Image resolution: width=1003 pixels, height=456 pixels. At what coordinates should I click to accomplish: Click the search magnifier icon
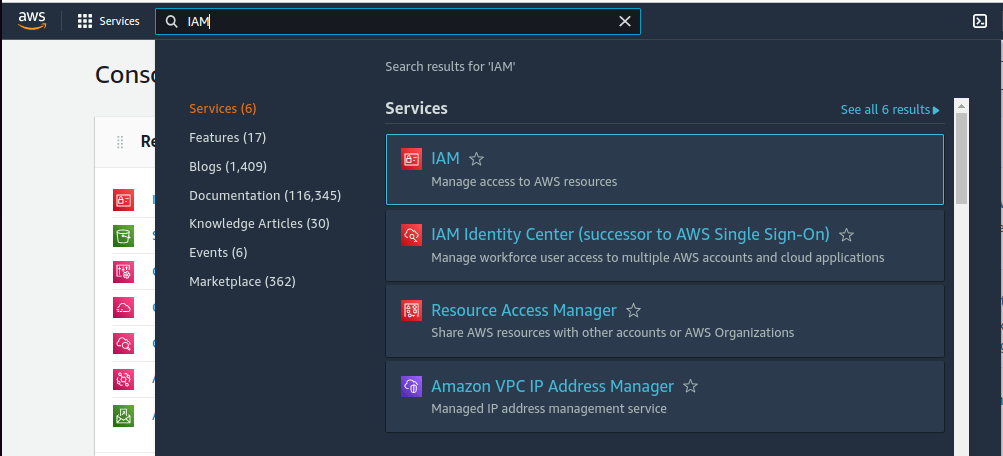click(x=171, y=22)
